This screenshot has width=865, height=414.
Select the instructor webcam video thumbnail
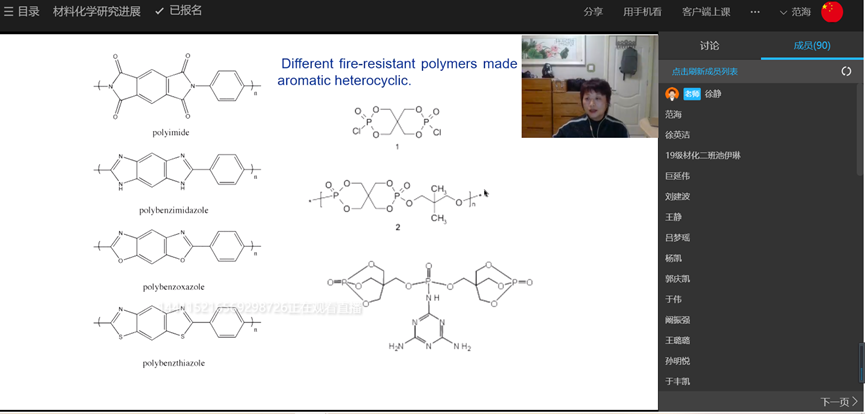click(589, 86)
